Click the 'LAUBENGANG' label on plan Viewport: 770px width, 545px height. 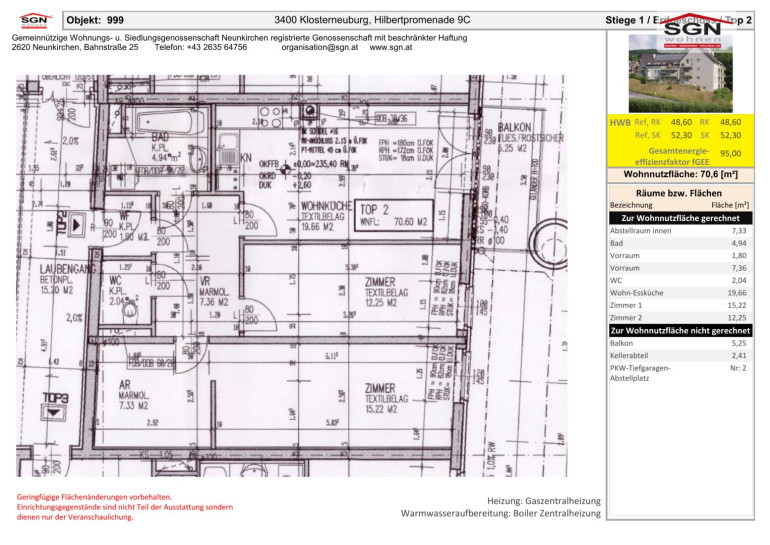(68, 269)
